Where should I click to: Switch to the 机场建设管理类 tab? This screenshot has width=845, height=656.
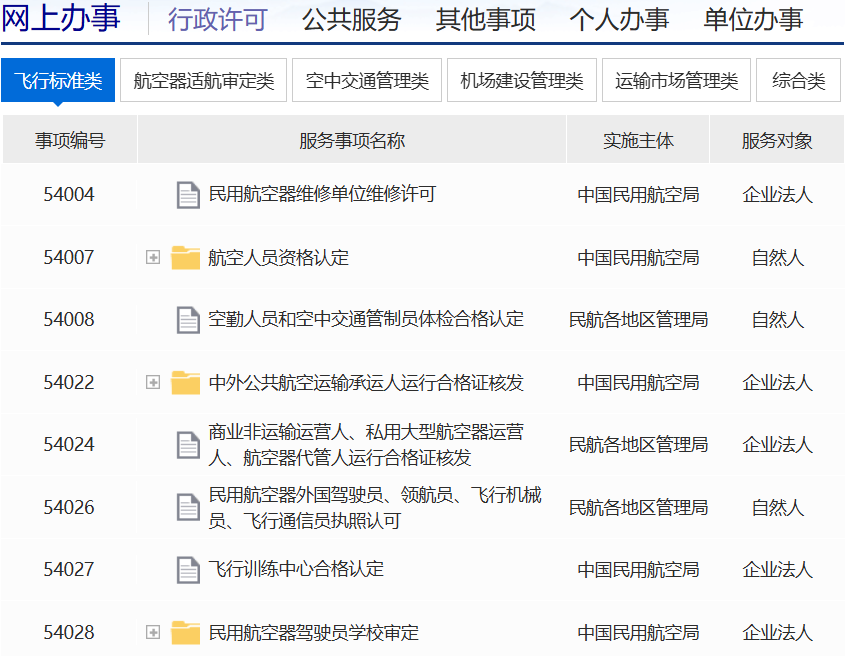(x=522, y=80)
